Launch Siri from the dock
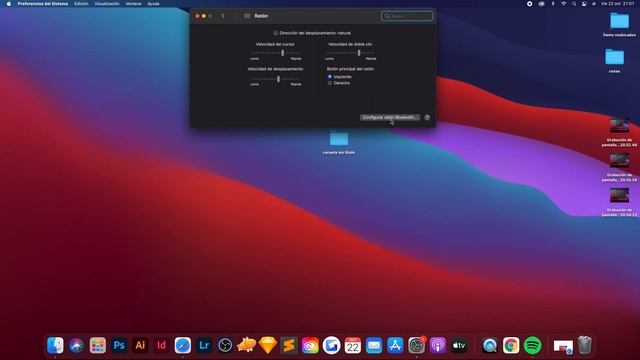 pos(76,346)
